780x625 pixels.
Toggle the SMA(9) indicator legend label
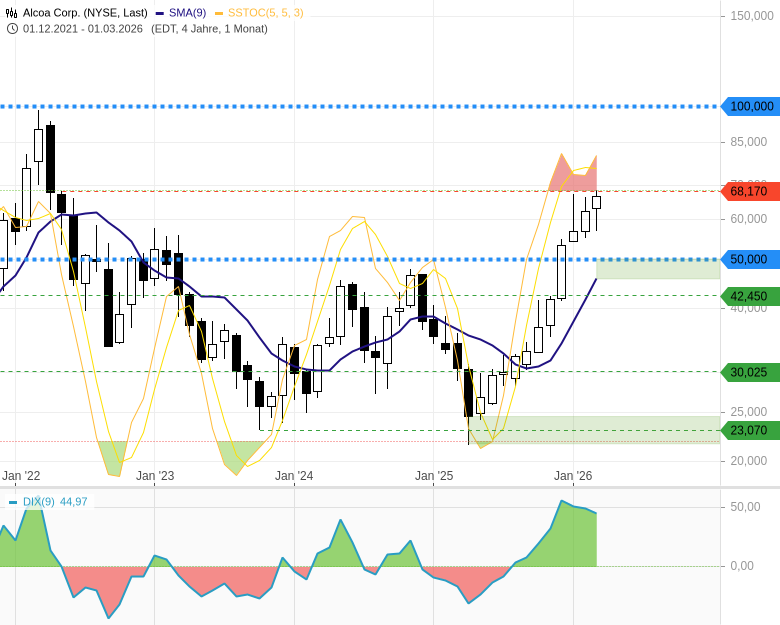pos(188,13)
